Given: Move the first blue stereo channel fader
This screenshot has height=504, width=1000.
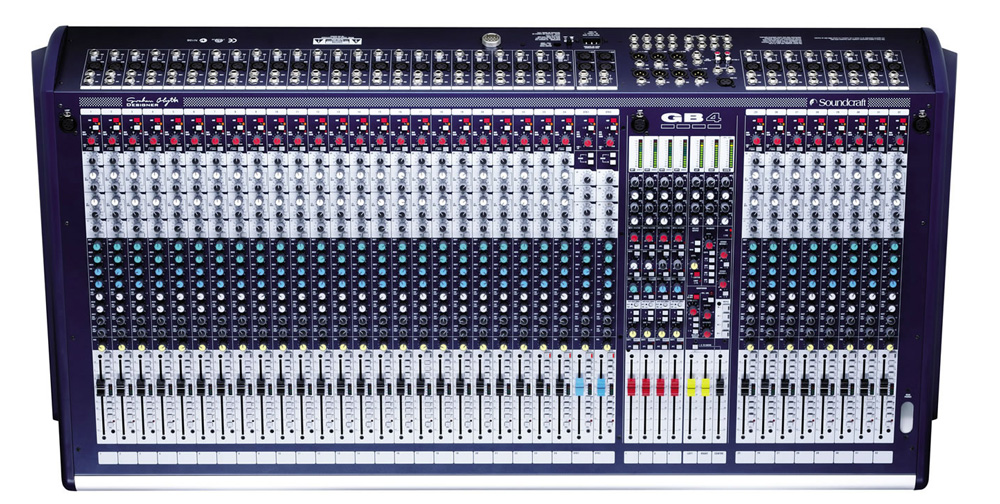Looking at the screenshot, I should 580,387.
